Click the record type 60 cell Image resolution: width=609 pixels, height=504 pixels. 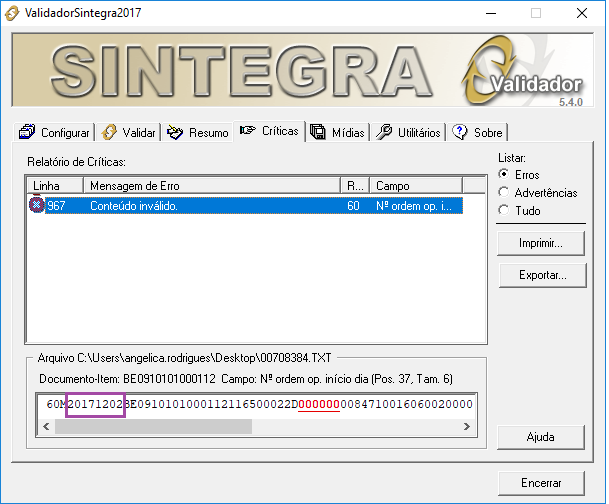pos(353,206)
